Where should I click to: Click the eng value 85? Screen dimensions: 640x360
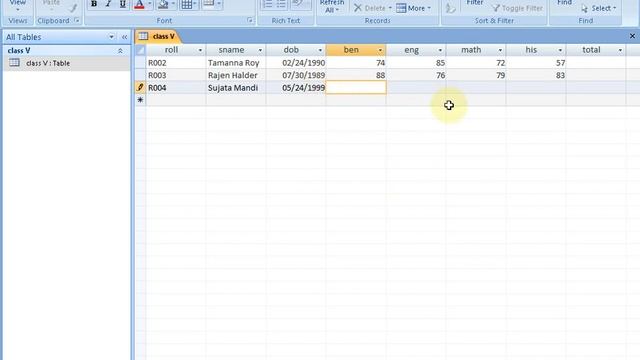[416, 63]
